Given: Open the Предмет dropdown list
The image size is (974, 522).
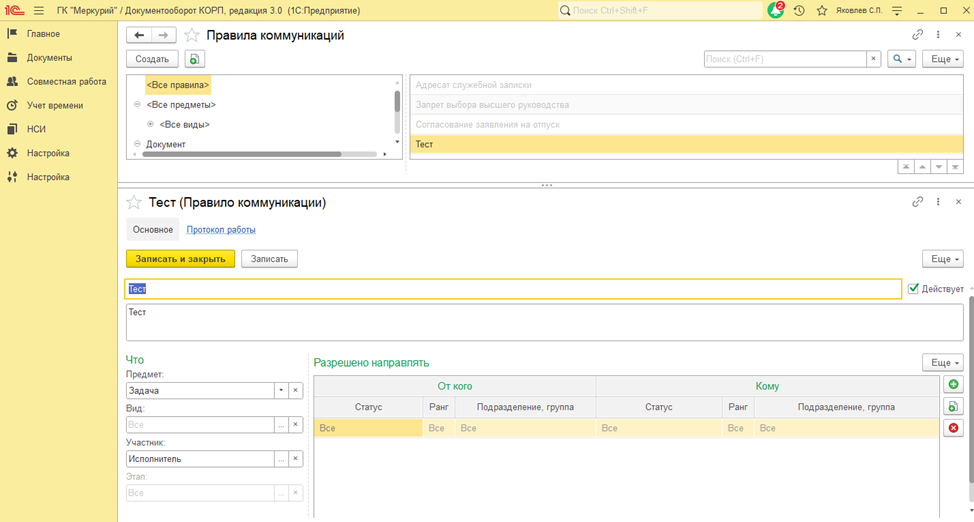Looking at the screenshot, I should coord(281,390).
